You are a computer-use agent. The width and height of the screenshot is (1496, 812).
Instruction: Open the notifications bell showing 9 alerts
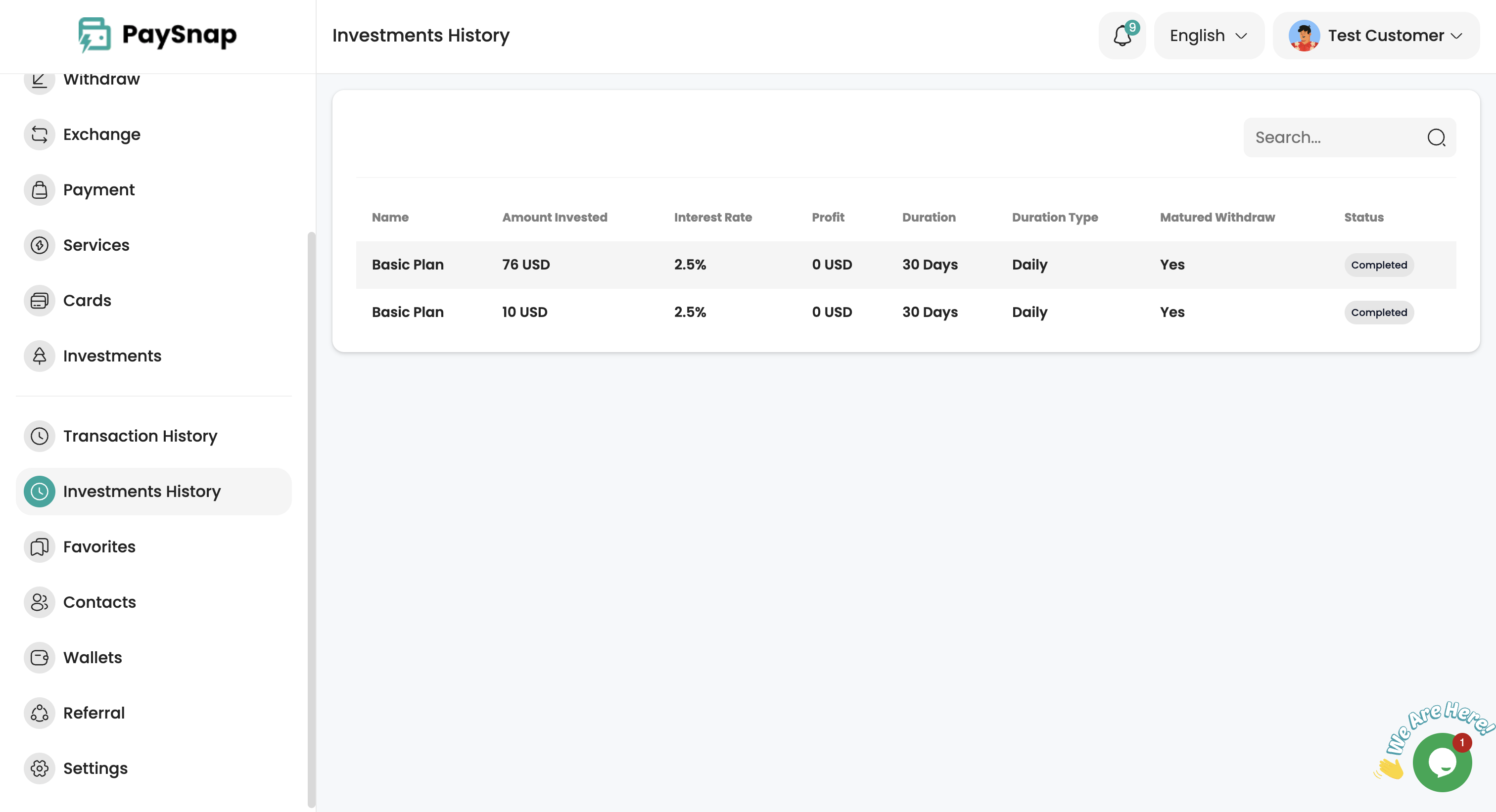click(1122, 36)
